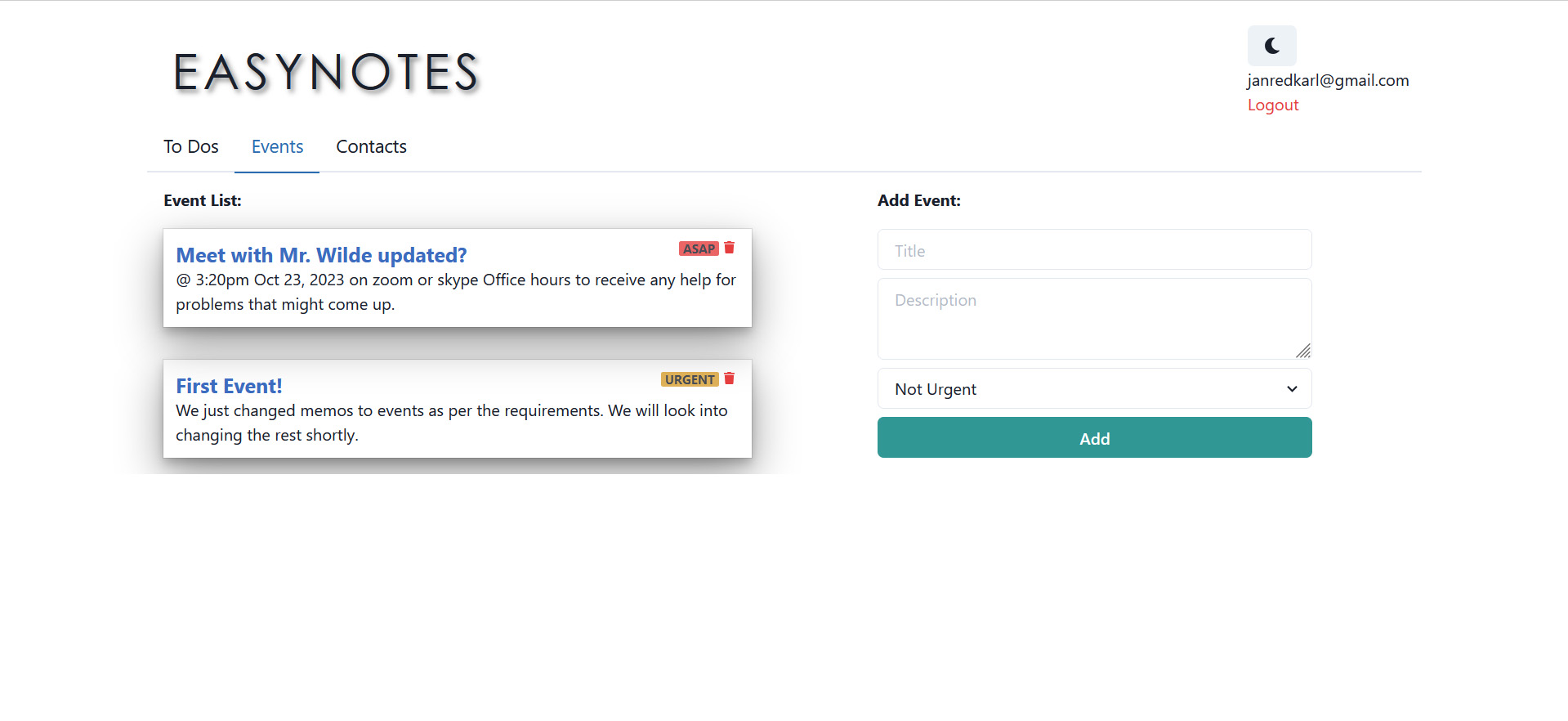
Task: Grab the Description box resize handle
Action: click(x=1303, y=351)
